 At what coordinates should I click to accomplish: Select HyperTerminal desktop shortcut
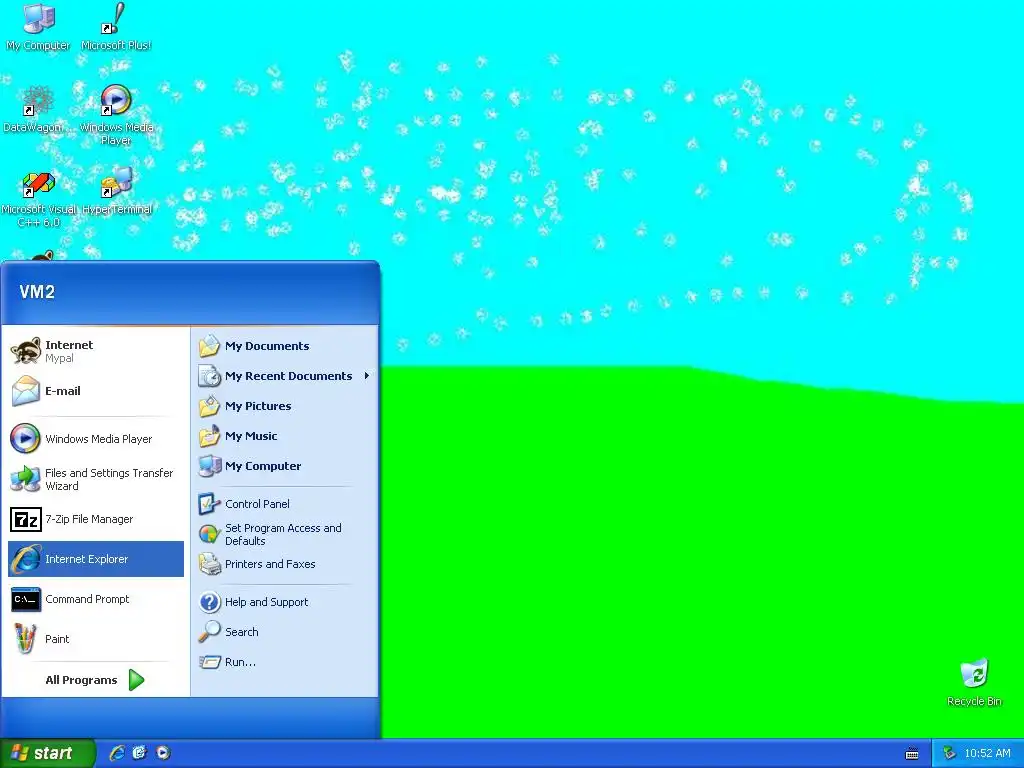[x=117, y=191]
